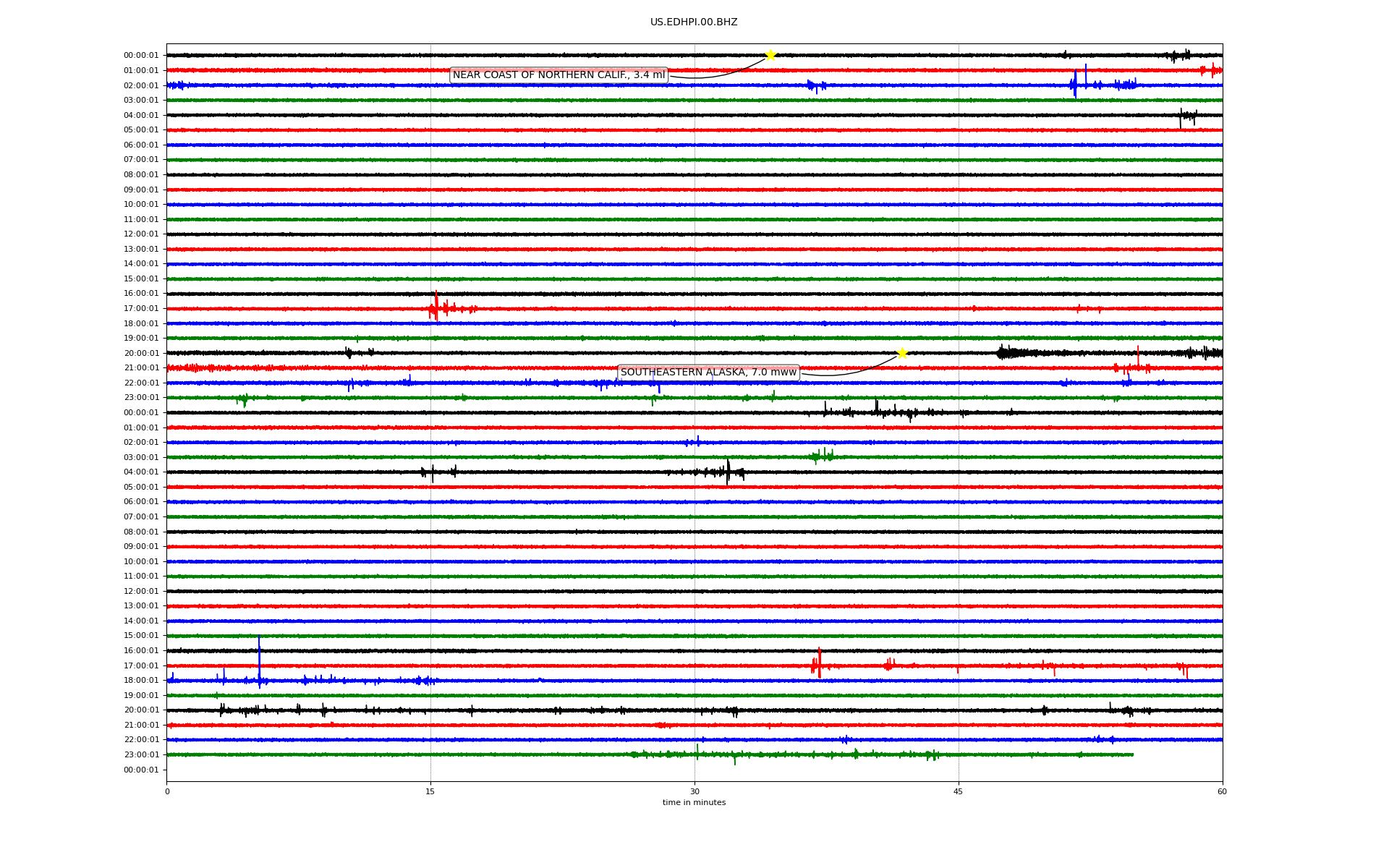Click the tall blue spike above second 18:00:01 trace

259,658
